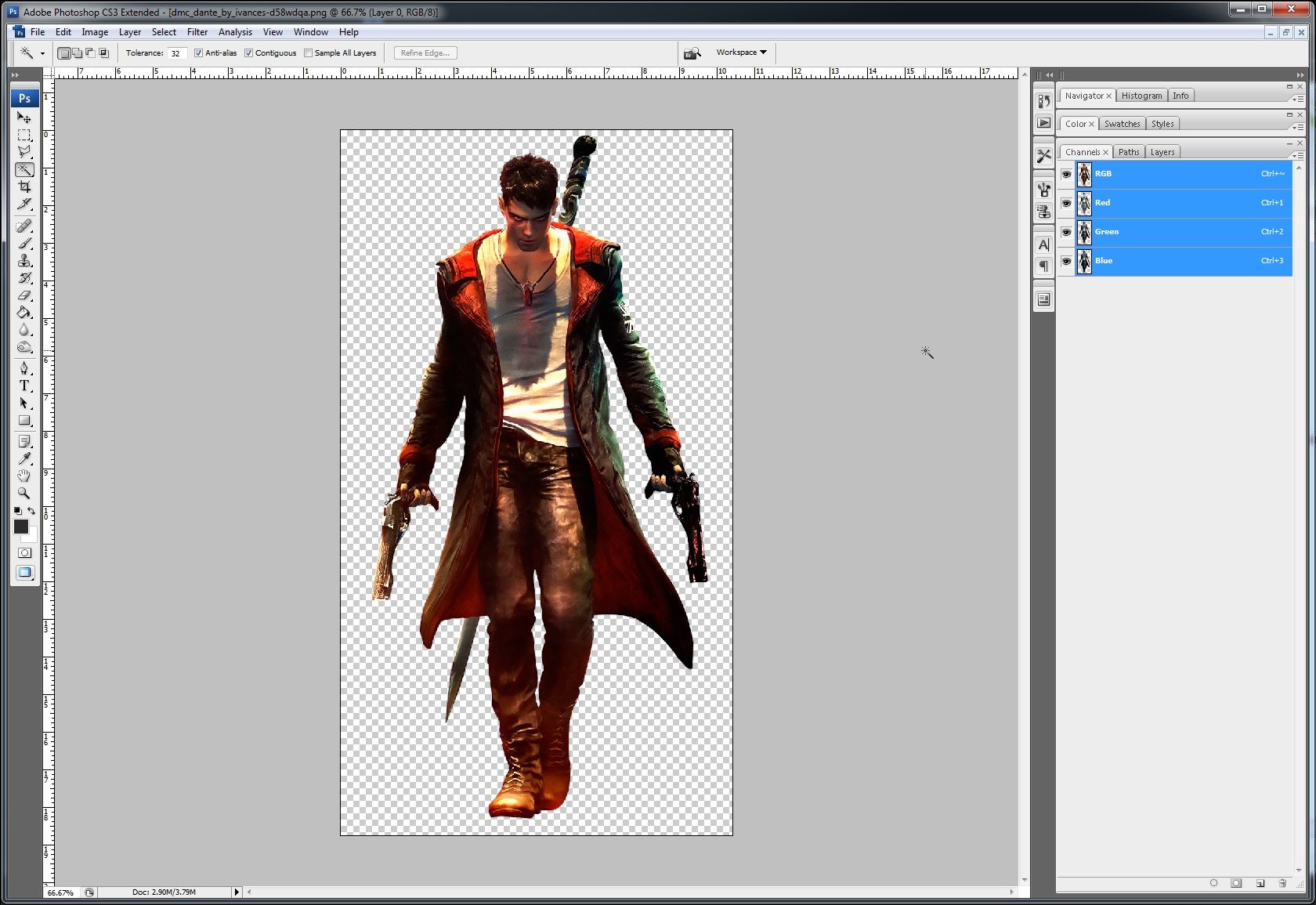Hide the Red channel eye icon
The height and width of the screenshot is (905, 1316).
1066,203
